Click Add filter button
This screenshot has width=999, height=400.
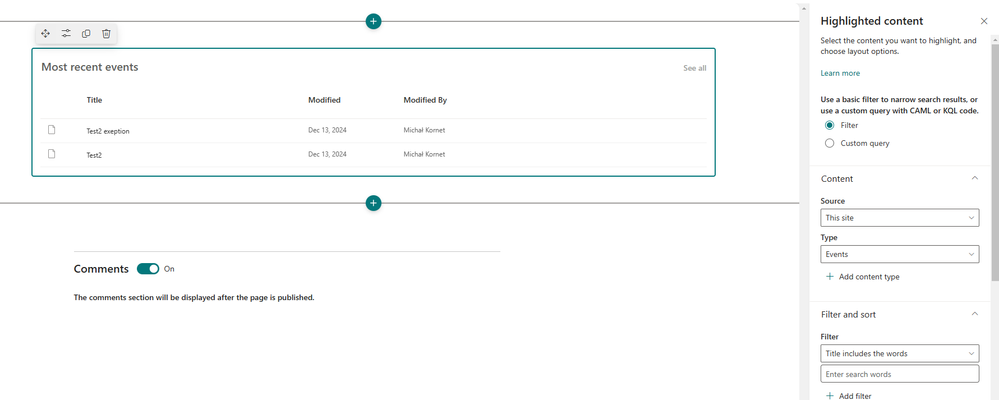point(849,396)
